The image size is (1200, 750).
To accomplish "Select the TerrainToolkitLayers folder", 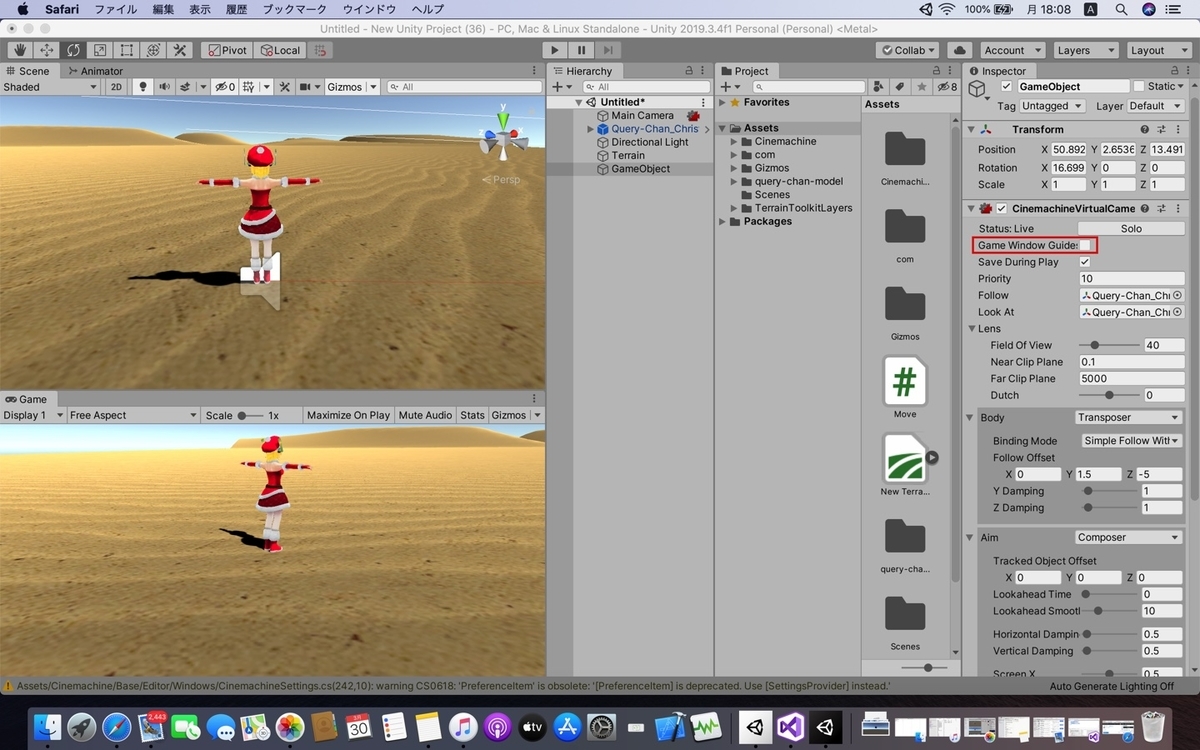I will [803, 208].
